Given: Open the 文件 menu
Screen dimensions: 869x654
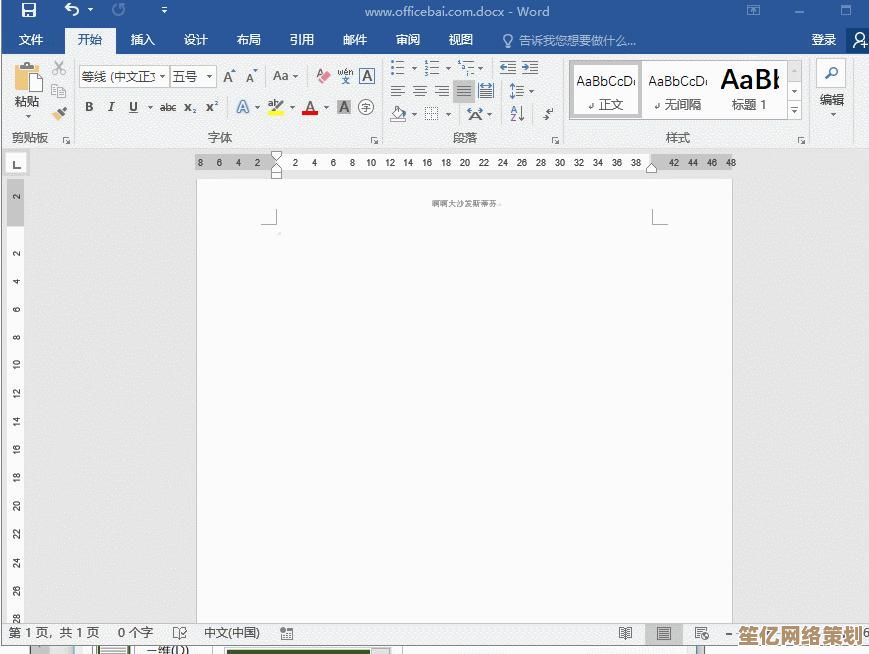Looking at the screenshot, I should [31, 40].
